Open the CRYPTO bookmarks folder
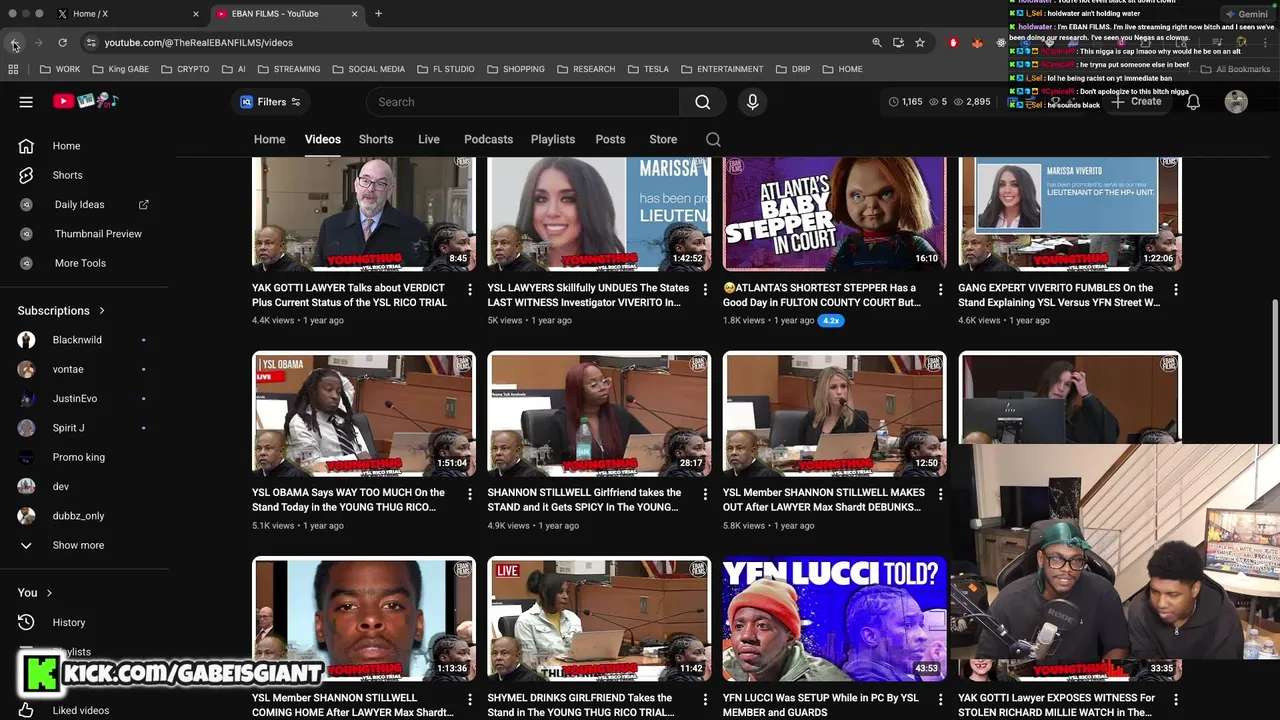 point(184,69)
